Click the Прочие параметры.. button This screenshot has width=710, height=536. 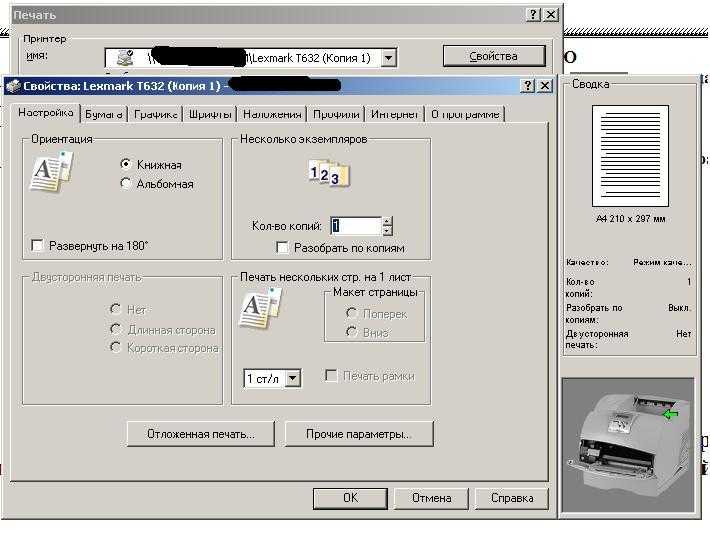point(359,434)
